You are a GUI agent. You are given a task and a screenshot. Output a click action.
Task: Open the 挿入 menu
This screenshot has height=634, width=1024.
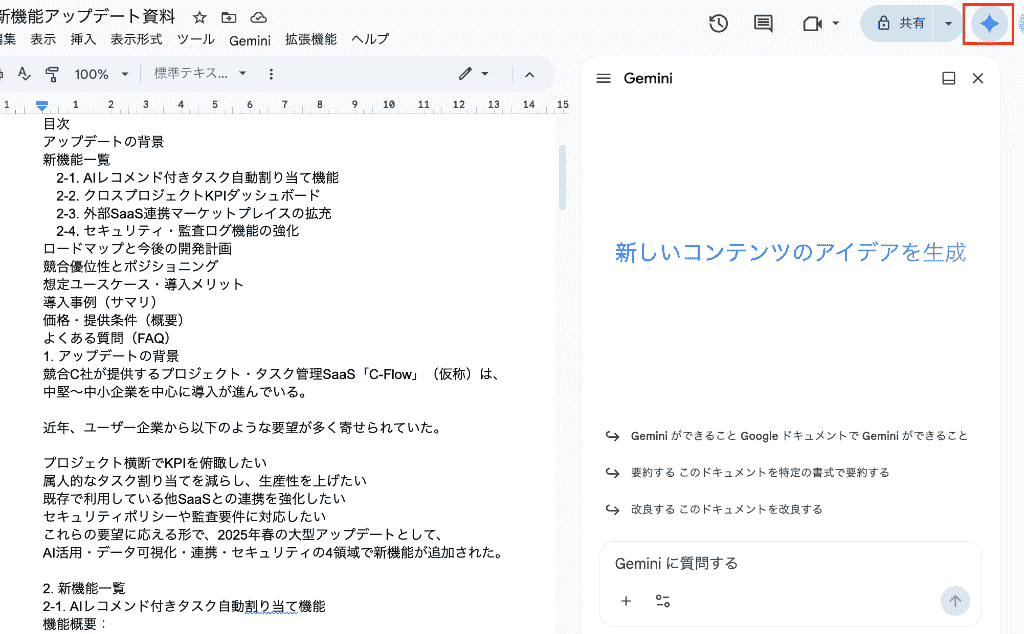pos(83,39)
